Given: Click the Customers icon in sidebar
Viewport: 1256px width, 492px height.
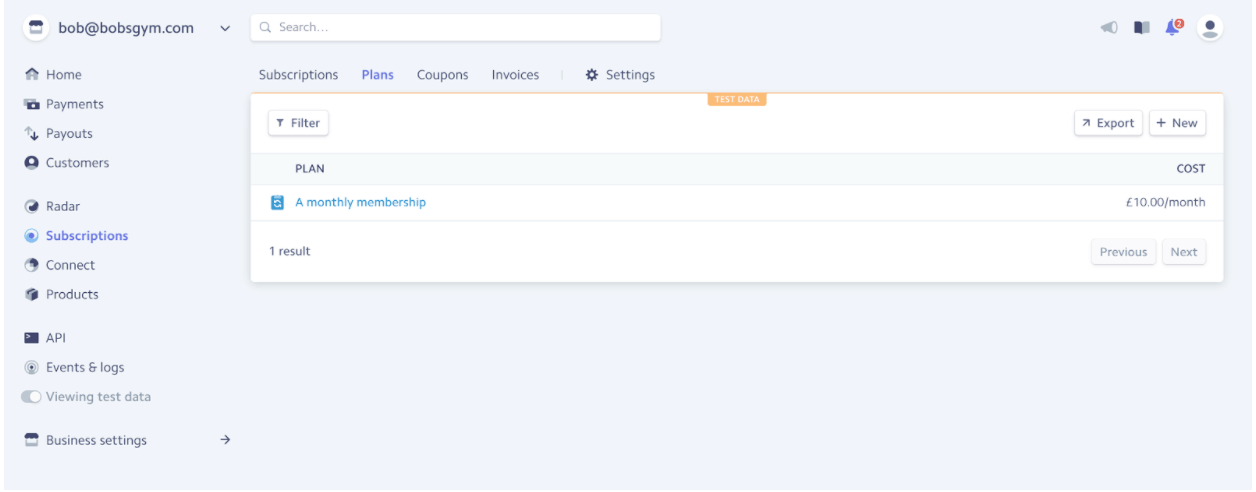Looking at the screenshot, I should click(x=32, y=163).
